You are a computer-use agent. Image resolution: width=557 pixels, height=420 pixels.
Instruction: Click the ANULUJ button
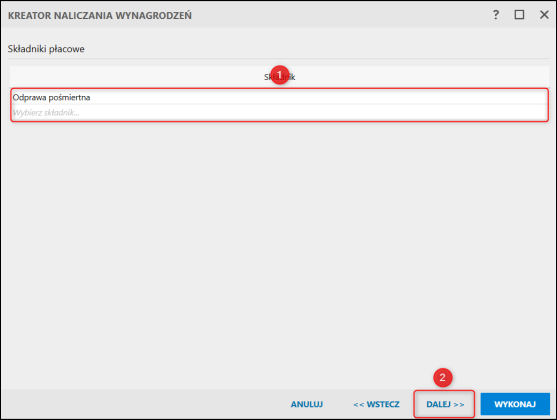point(307,404)
